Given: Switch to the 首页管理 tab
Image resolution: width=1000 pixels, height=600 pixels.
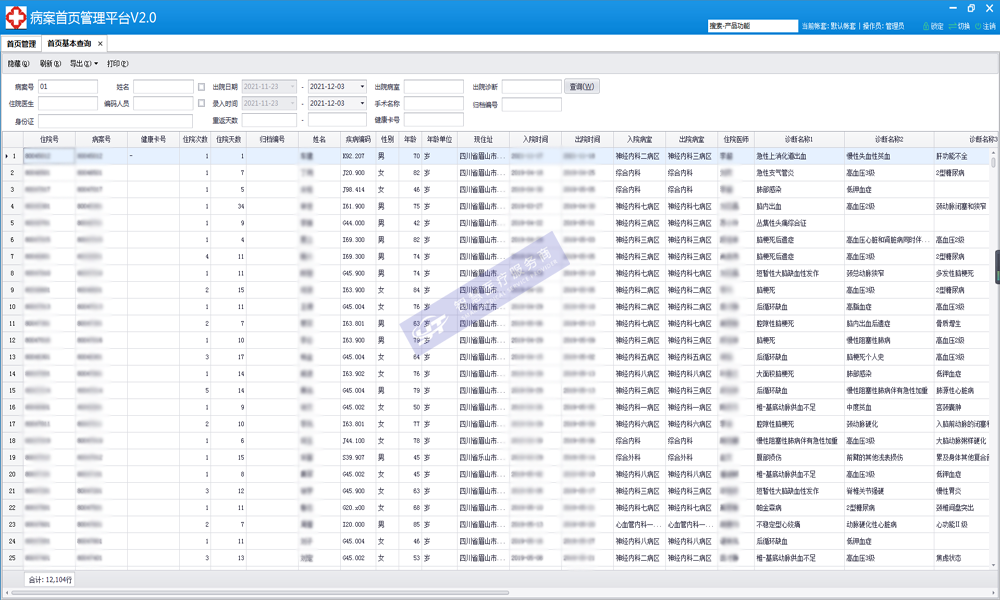Looking at the screenshot, I should 21,44.
